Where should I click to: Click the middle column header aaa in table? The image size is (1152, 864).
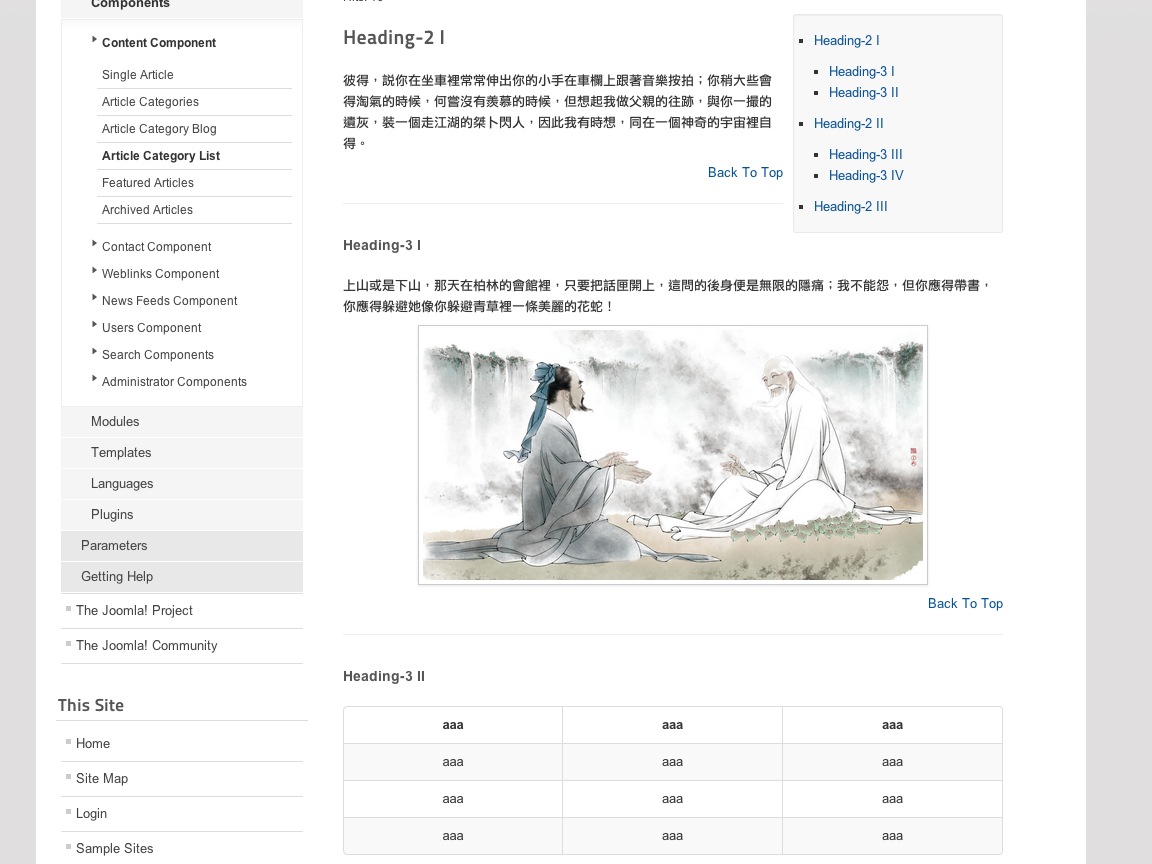point(672,725)
